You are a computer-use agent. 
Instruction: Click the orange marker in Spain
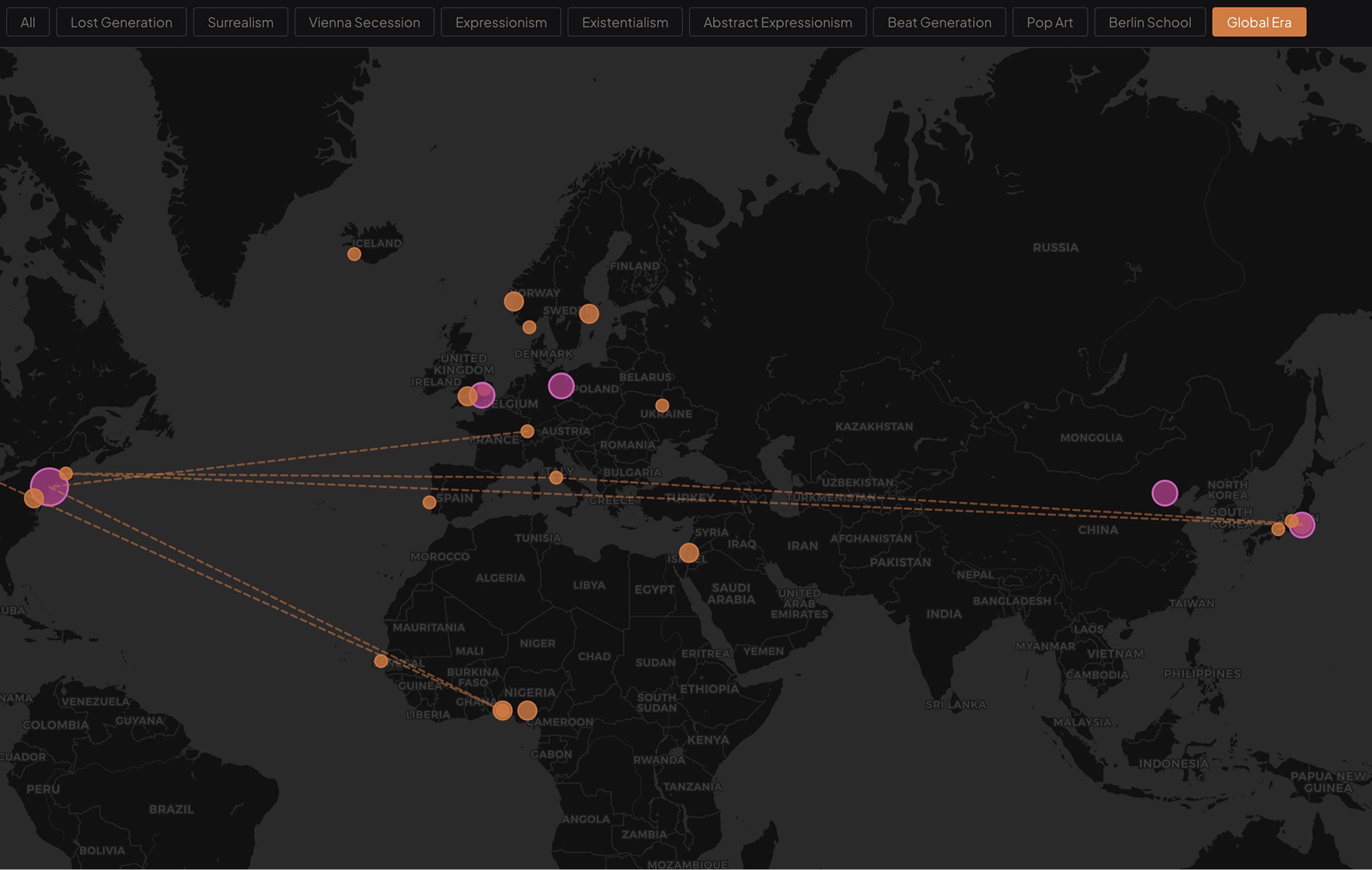tap(429, 502)
